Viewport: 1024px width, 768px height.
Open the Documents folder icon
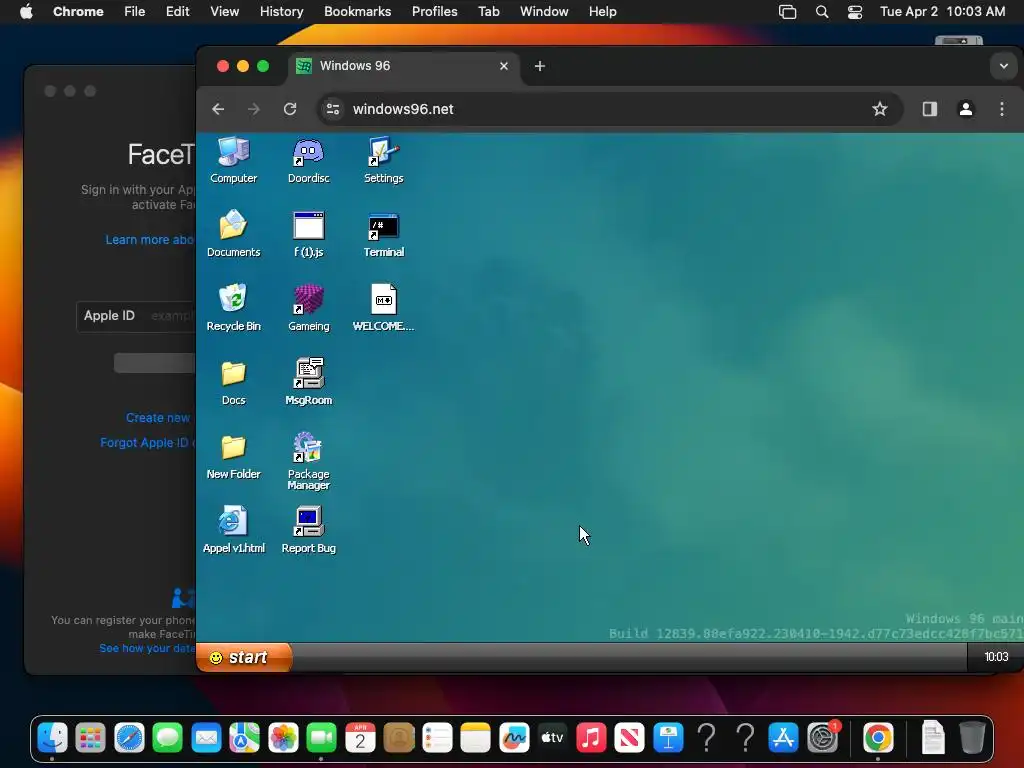(233, 233)
